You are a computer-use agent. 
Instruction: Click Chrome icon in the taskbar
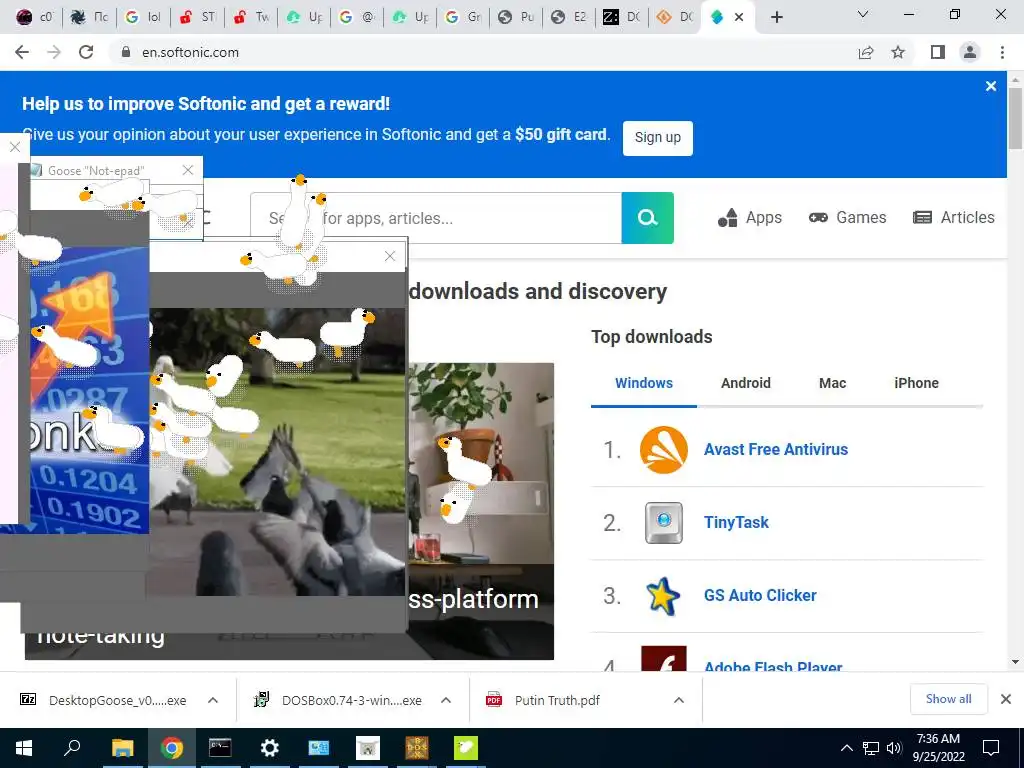pyautogui.click(x=172, y=748)
